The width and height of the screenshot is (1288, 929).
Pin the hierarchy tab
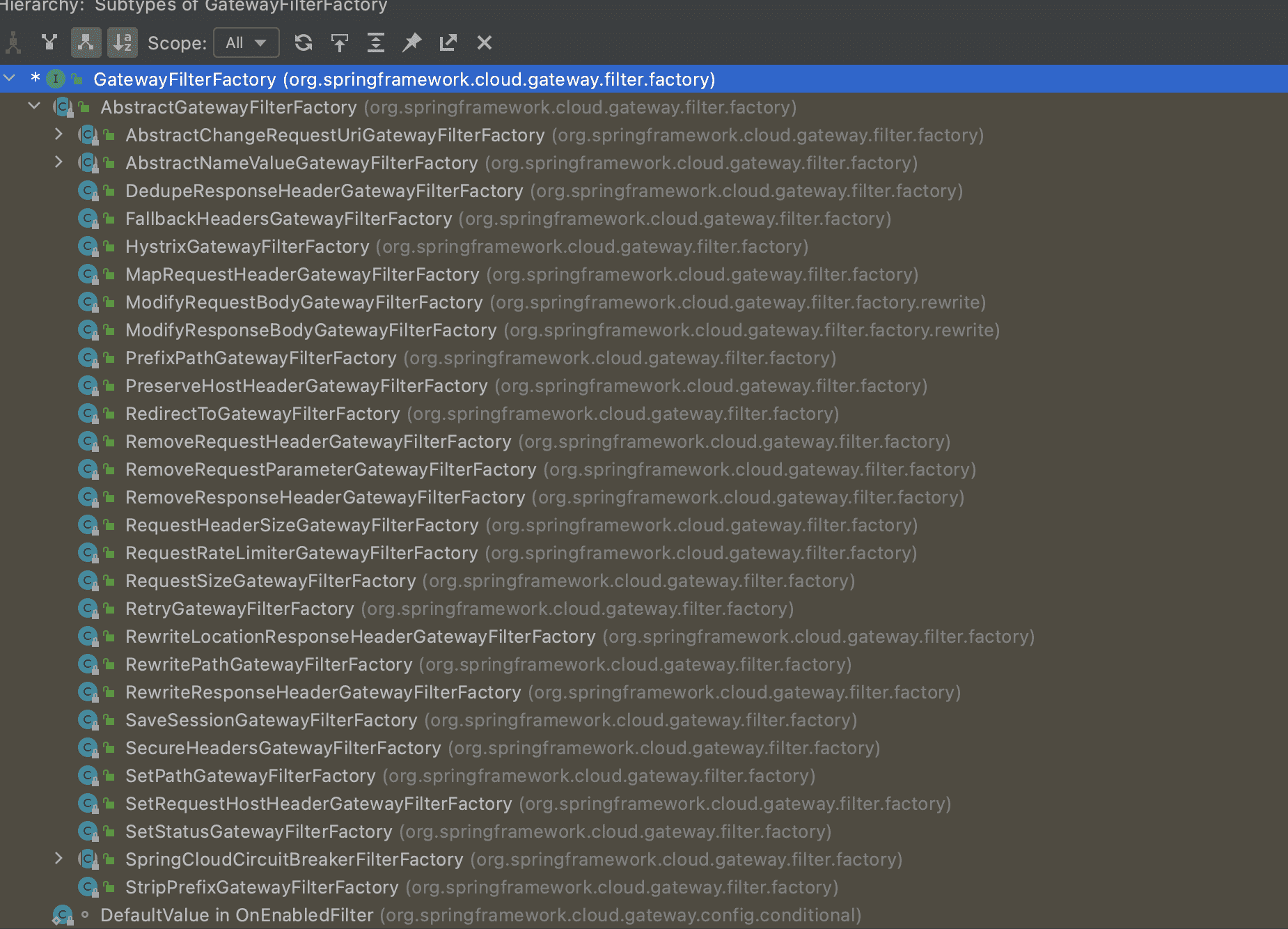click(x=412, y=42)
